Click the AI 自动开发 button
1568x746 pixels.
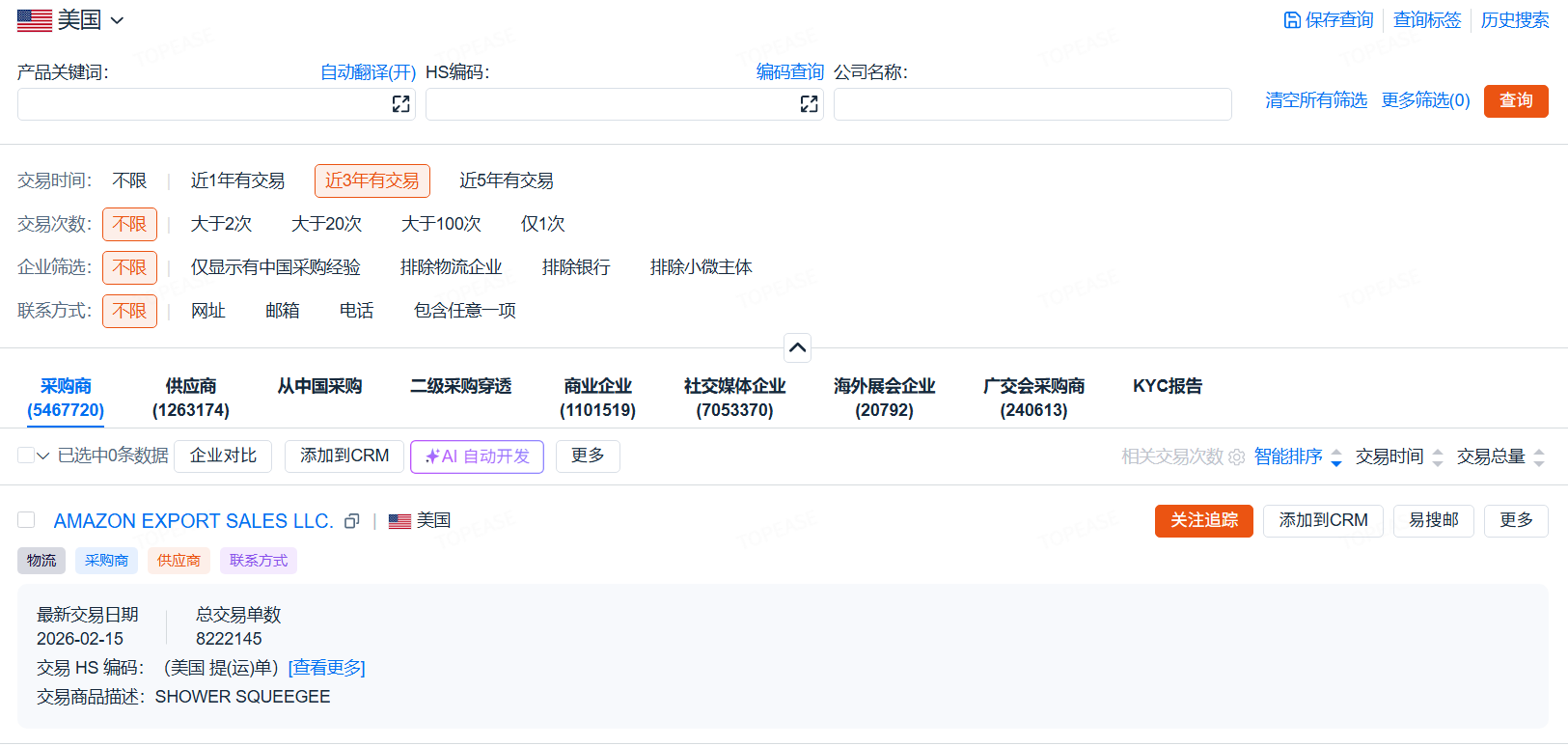[x=477, y=456]
